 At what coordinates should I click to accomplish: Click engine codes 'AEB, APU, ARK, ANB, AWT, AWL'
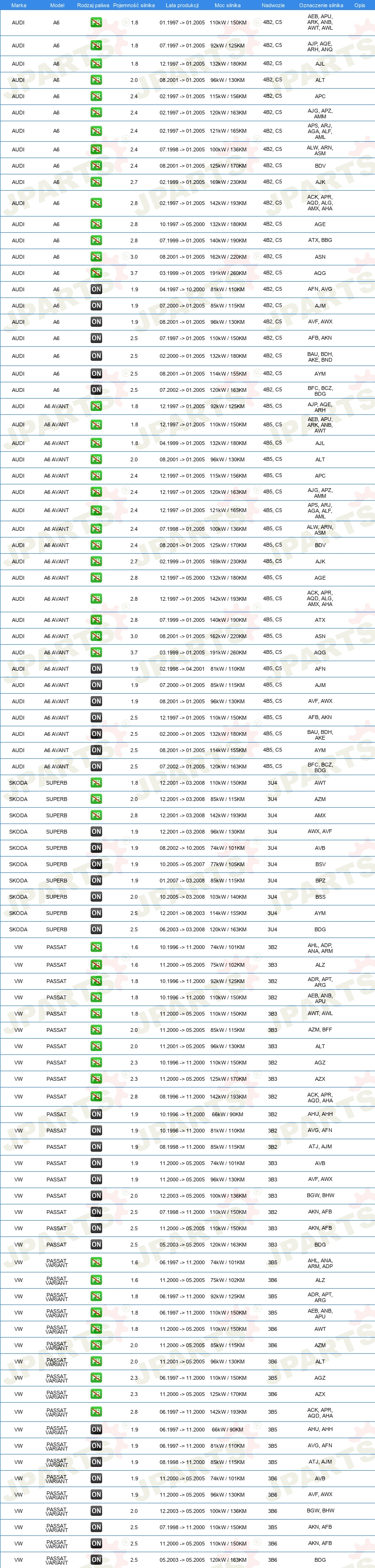320,23
